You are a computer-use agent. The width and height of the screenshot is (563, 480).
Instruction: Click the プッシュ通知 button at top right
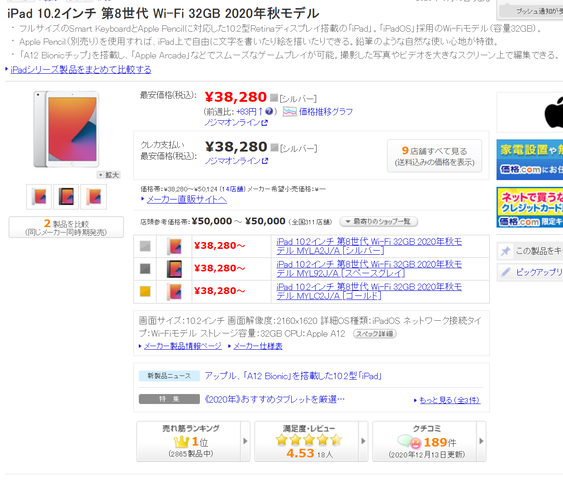[x=531, y=10]
